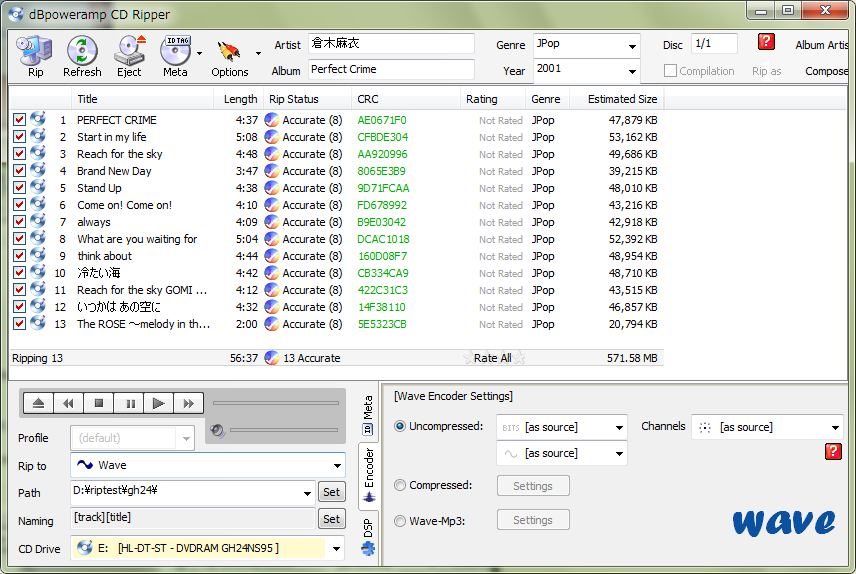
Task: Open the Options toolbar icon
Action: pyautogui.click(x=229, y=52)
